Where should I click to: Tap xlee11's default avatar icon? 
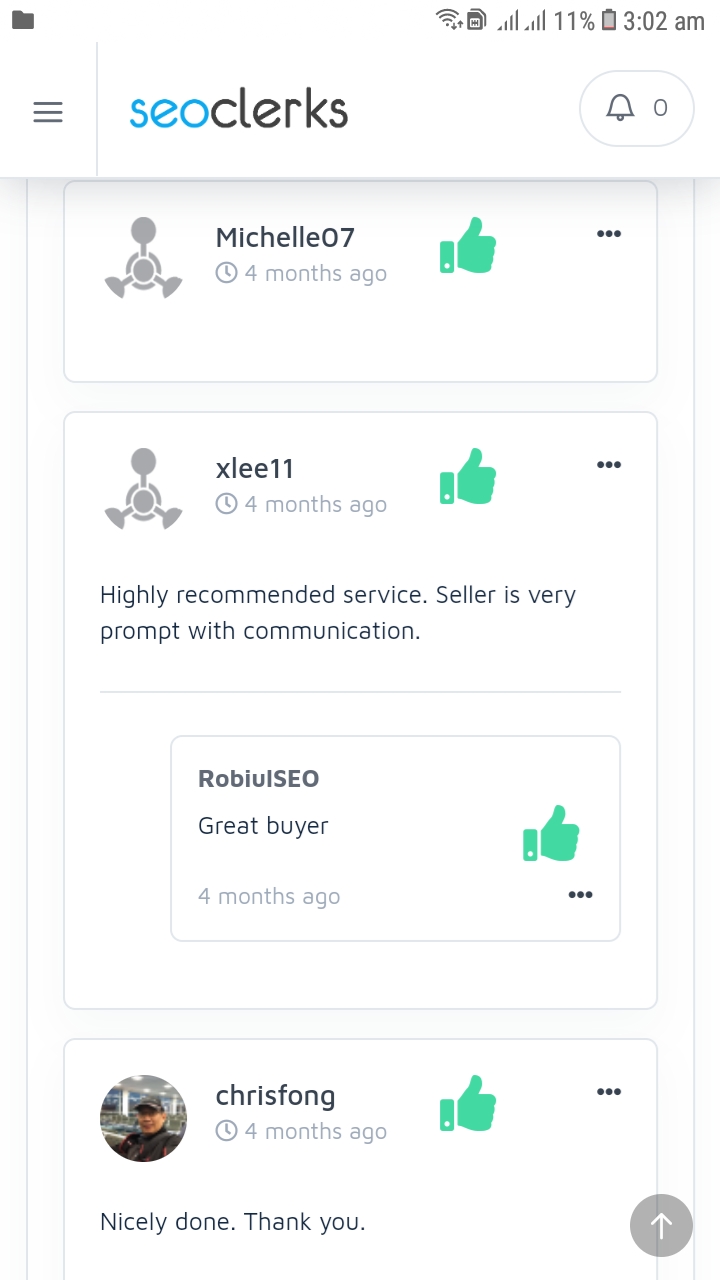pos(144,488)
